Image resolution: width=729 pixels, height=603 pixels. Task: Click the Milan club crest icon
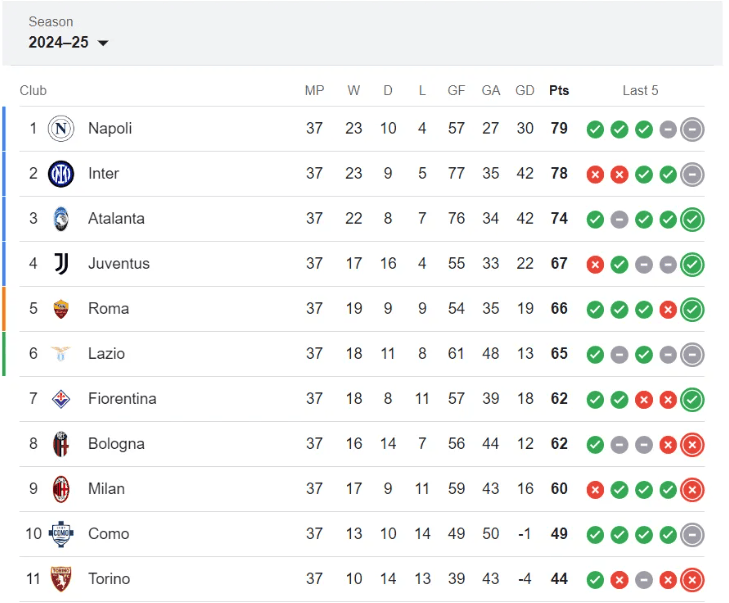pos(62,488)
